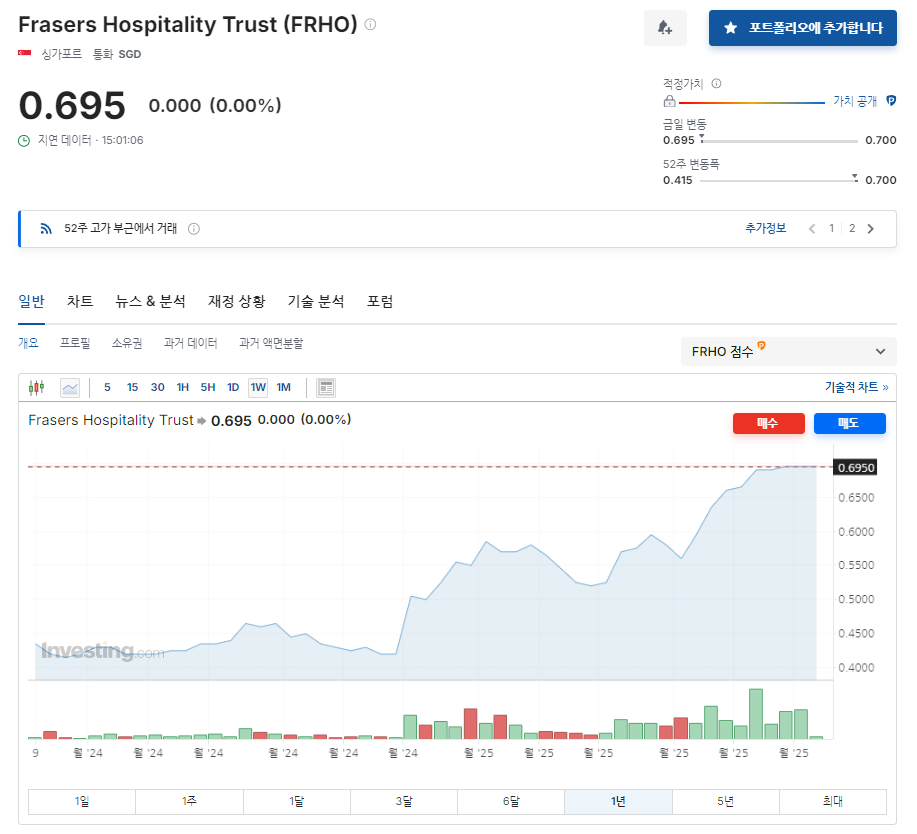This screenshot has width=917, height=834.
Task: Open 포럼 tab
Action: [x=380, y=301]
